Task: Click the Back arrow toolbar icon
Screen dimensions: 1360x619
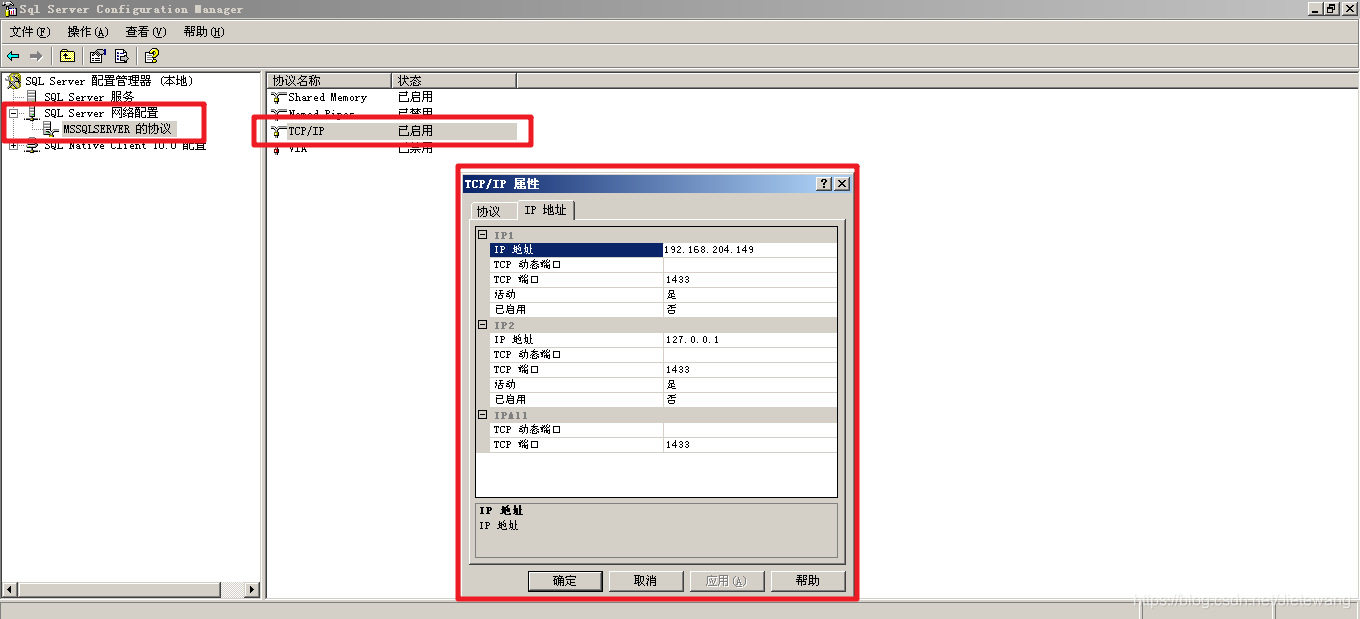Action: point(13,56)
